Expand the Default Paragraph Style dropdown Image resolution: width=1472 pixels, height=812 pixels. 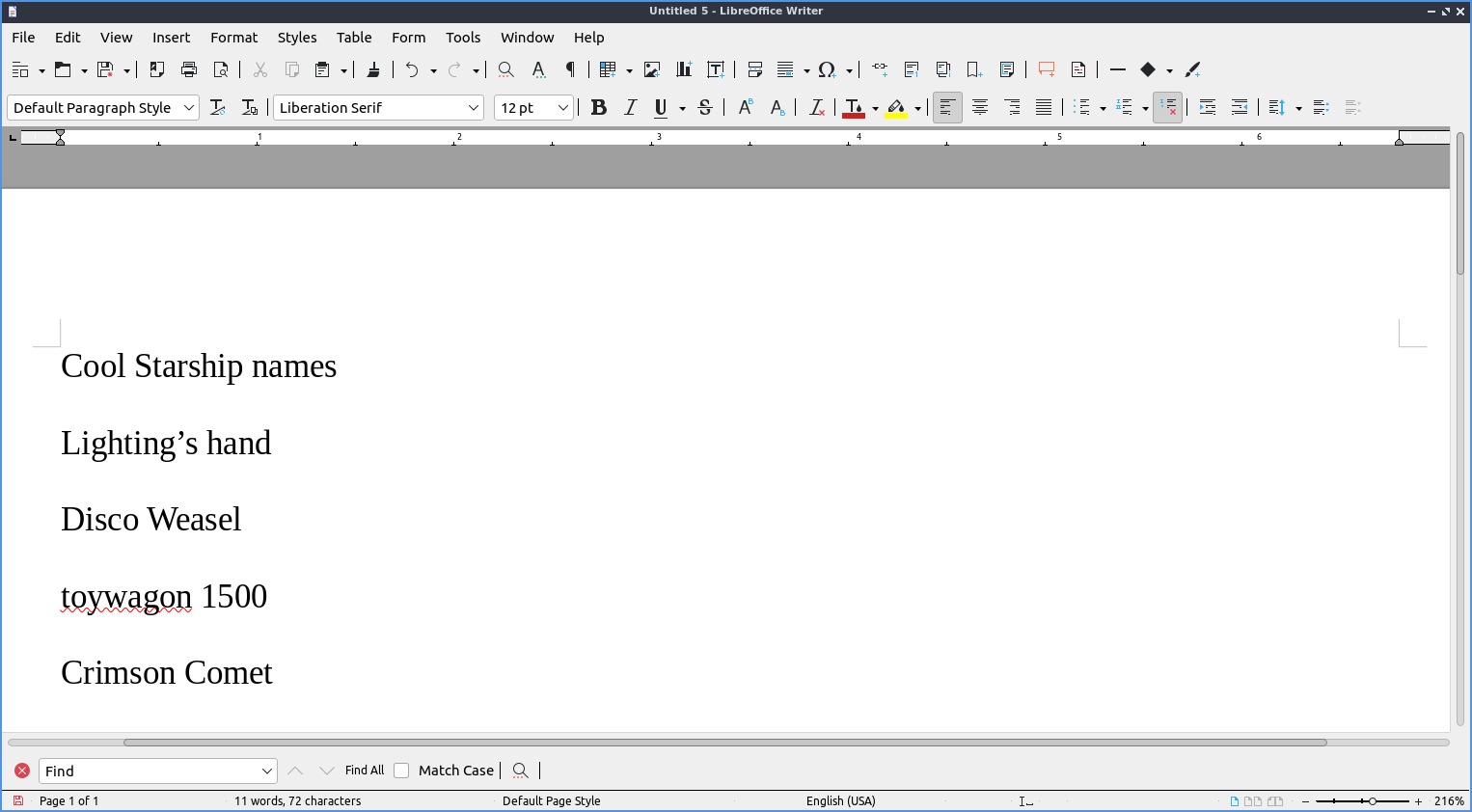click(189, 108)
